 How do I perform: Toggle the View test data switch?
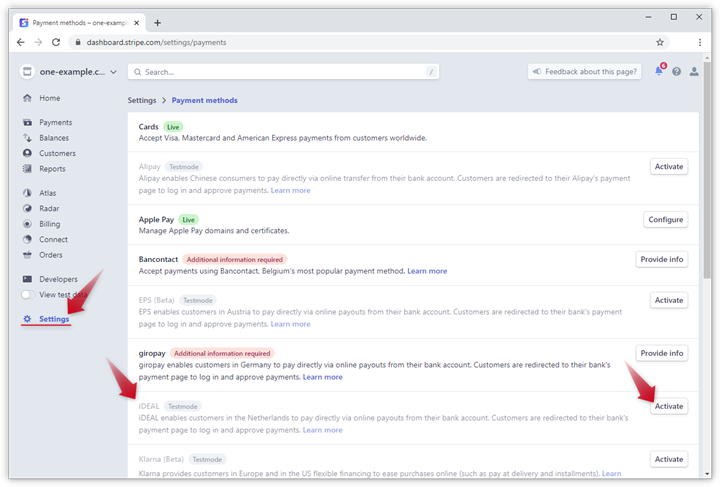point(27,295)
